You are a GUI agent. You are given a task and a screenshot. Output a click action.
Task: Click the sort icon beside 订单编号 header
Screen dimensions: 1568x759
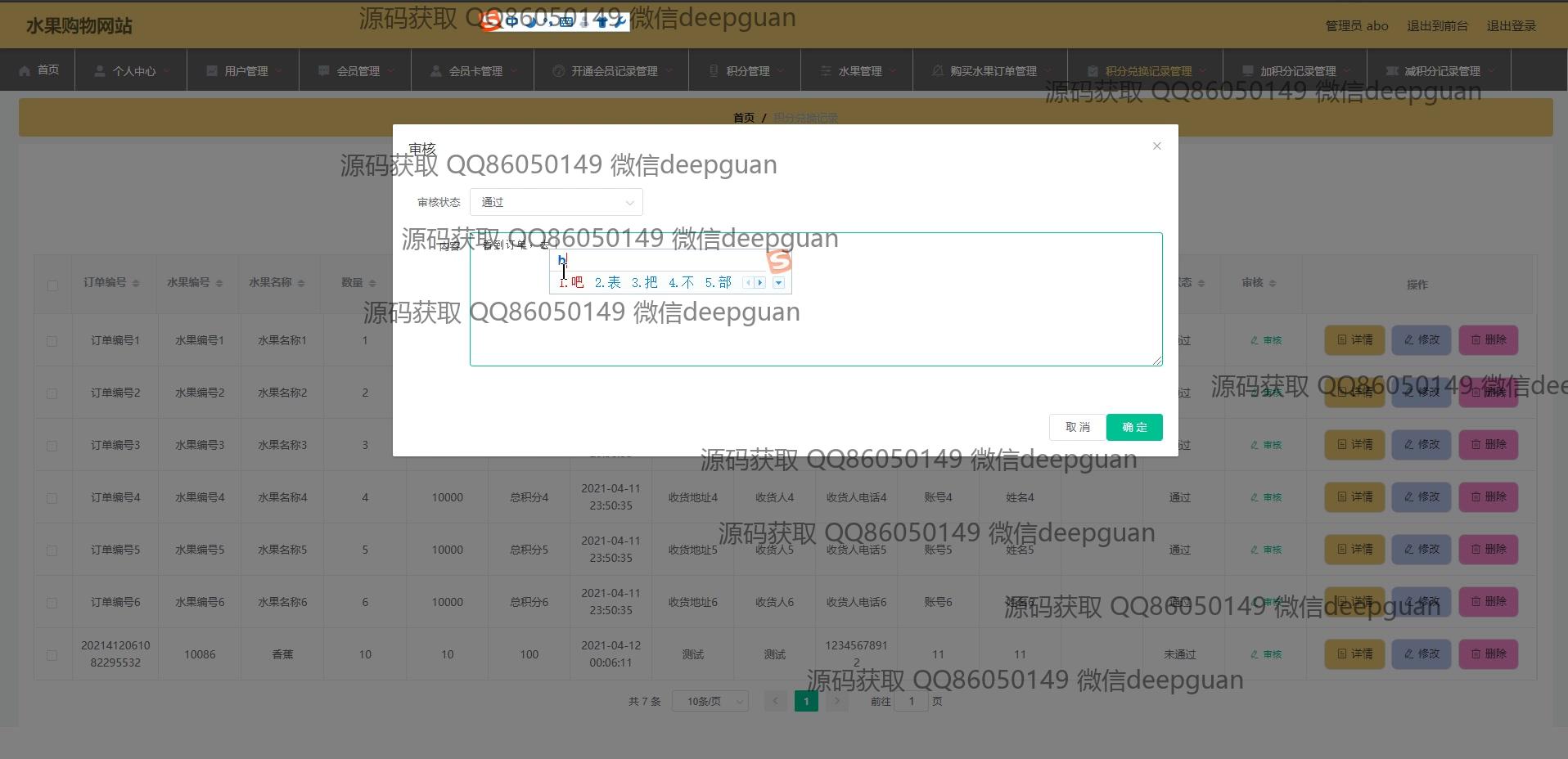point(136,283)
